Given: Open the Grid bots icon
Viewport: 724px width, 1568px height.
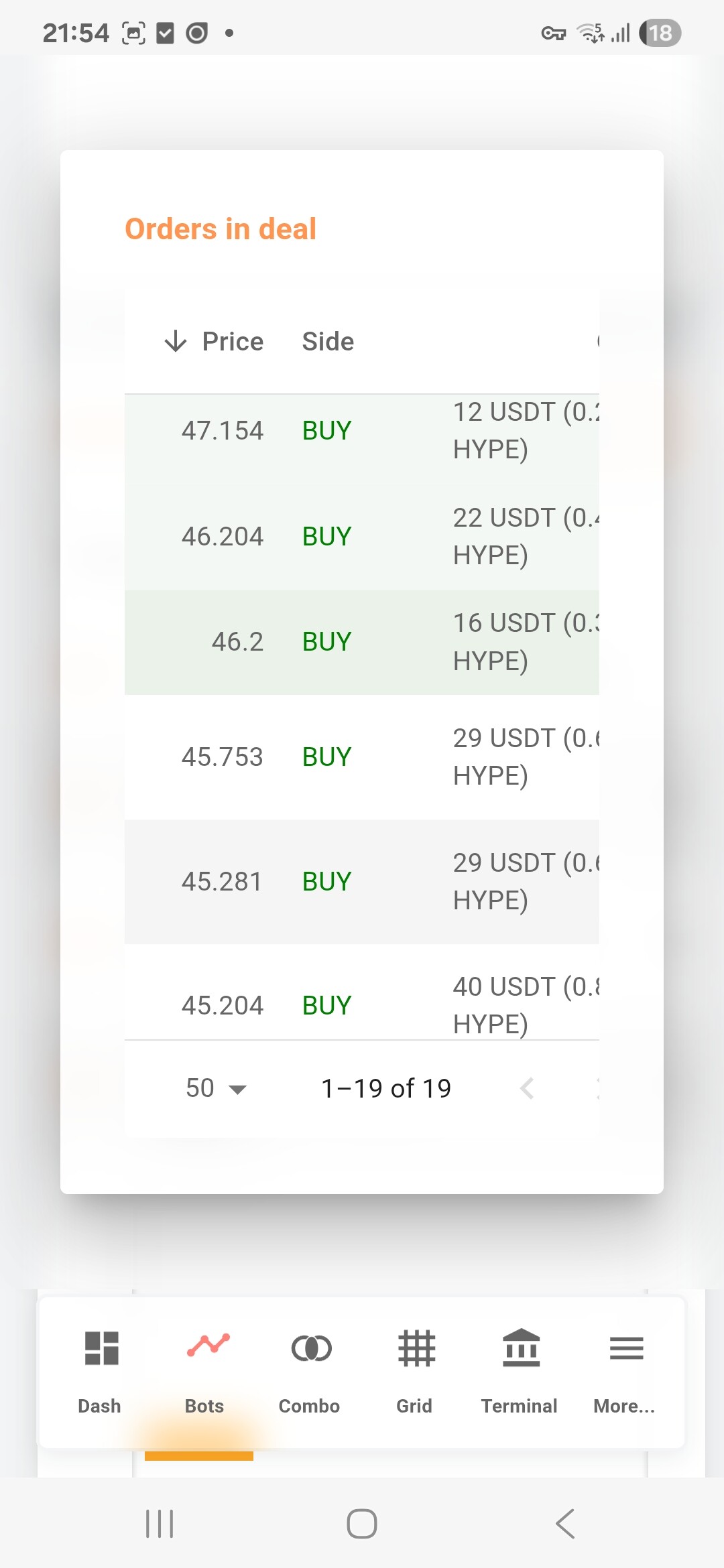Looking at the screenshot, I should point(416,1348).
